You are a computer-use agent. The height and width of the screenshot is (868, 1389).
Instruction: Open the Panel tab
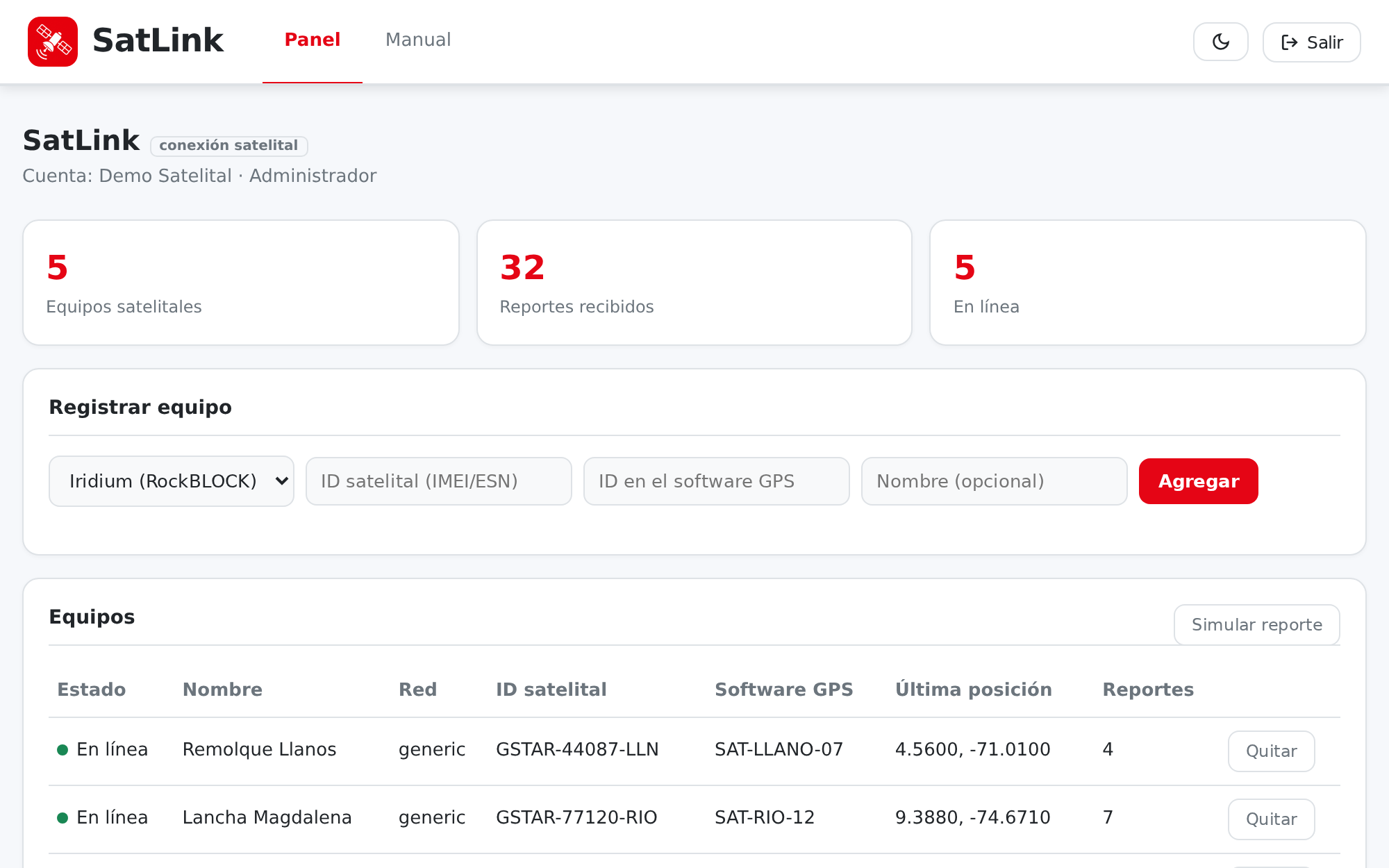313,40
